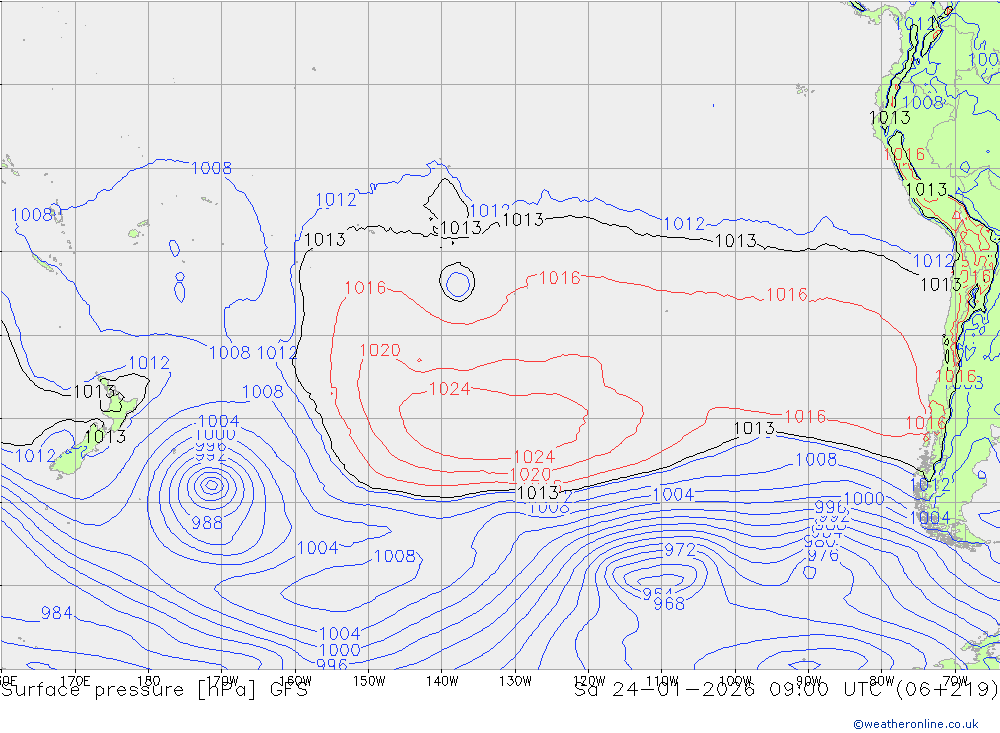1000x733 pixels.
Task: Click the small closed circular contour near 140W
Action: (457, 282)
